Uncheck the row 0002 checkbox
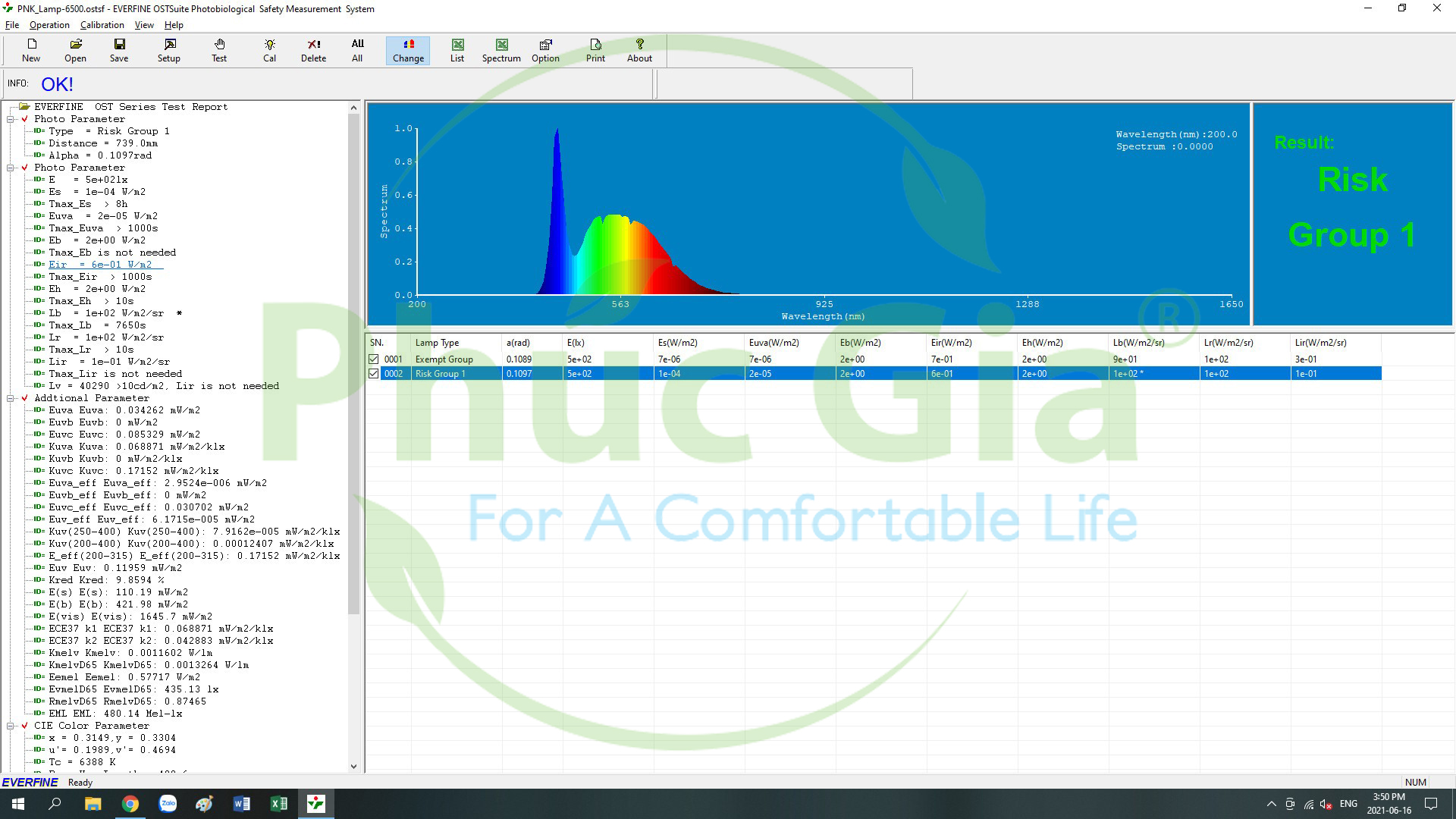The image size is (1456, 819). click(x=373, y=374)
